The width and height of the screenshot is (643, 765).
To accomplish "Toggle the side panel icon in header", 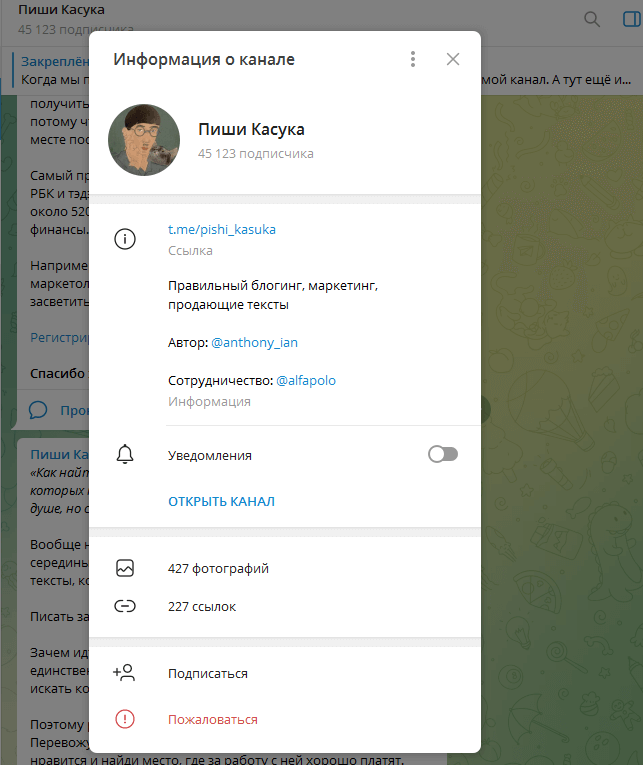I will click(630, 19).
